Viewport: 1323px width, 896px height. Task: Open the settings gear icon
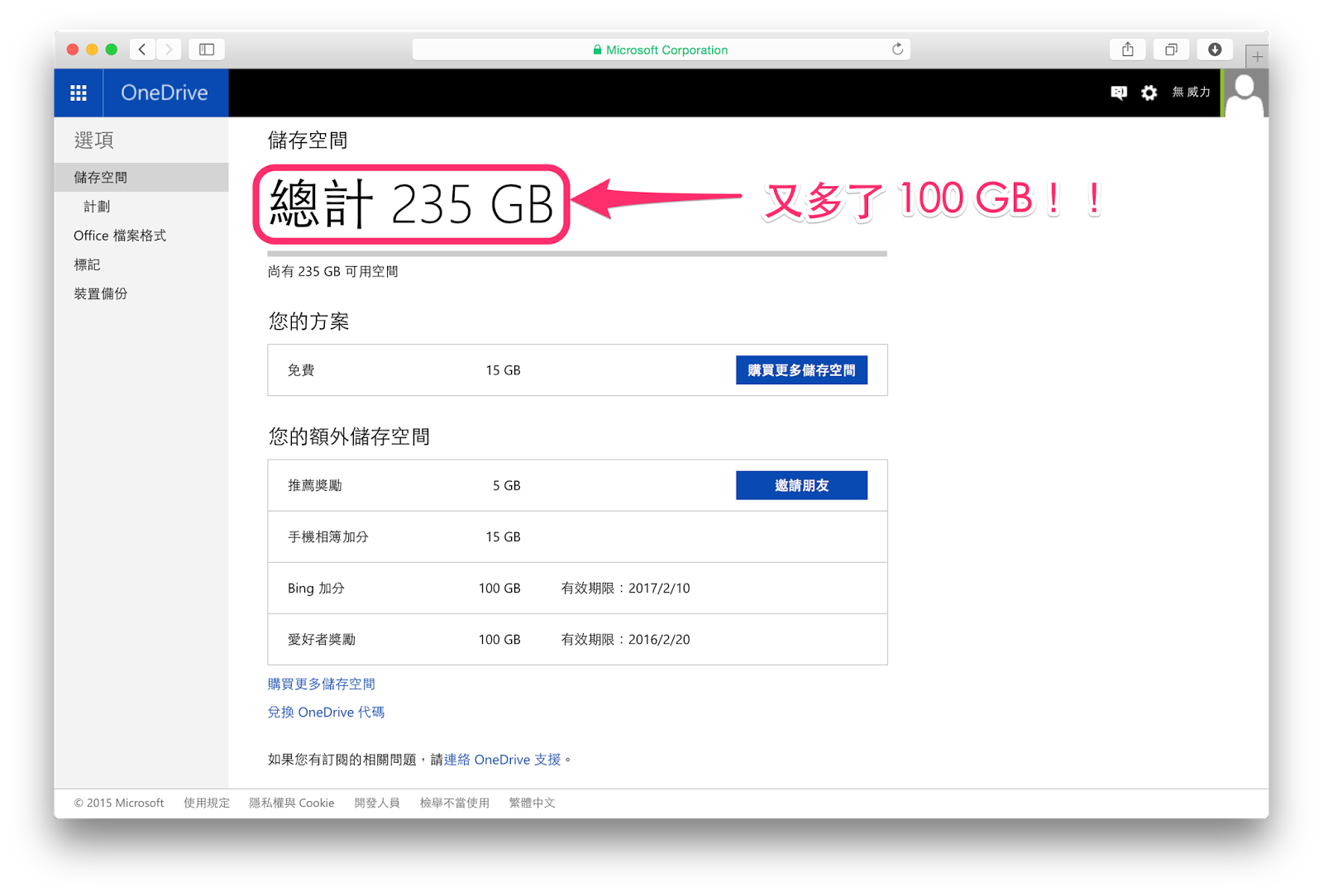(1149, 93)
